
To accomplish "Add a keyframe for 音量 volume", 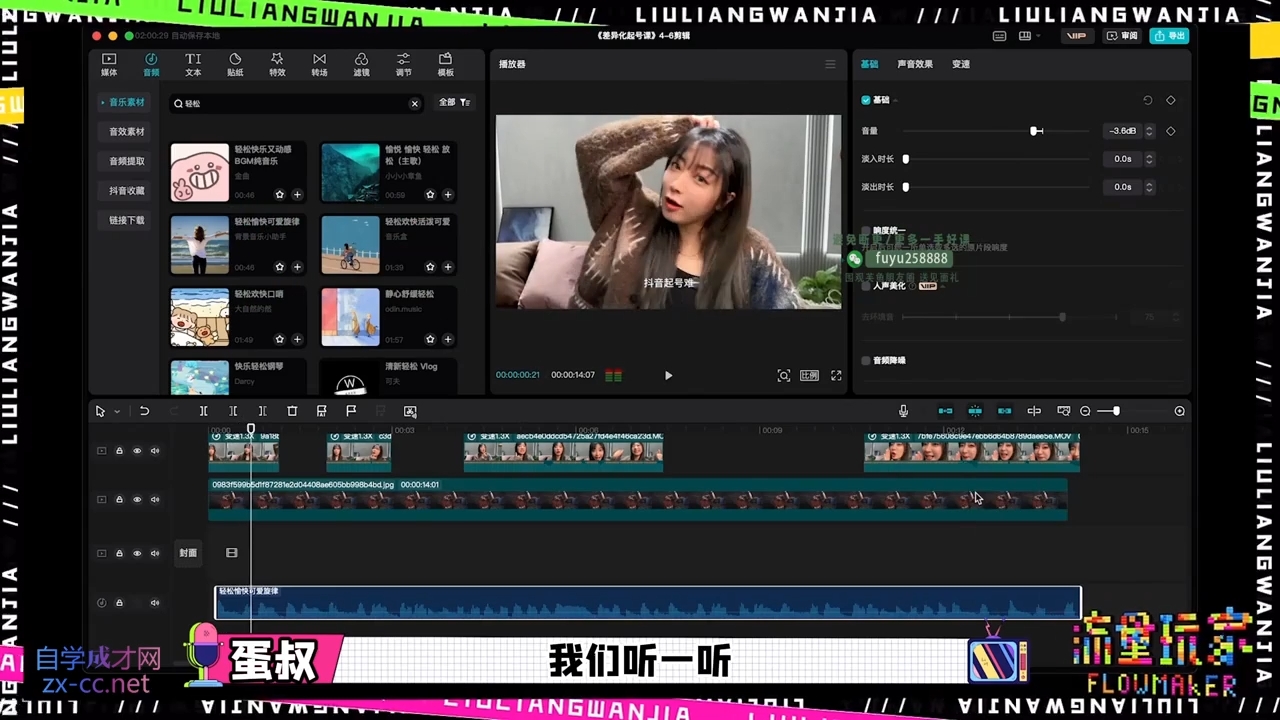I will [1171, 131].
